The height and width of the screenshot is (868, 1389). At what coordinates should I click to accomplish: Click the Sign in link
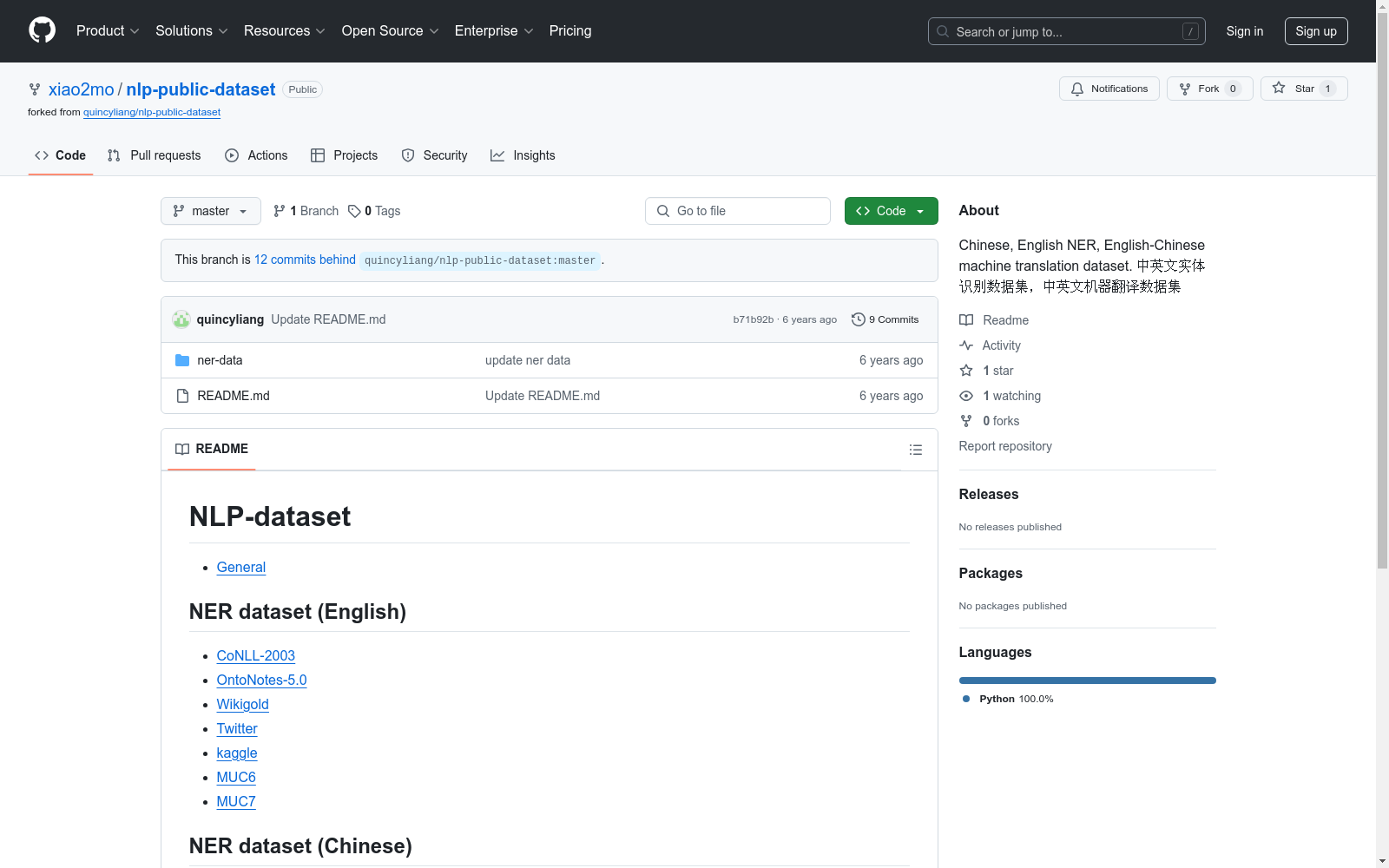1245,31
